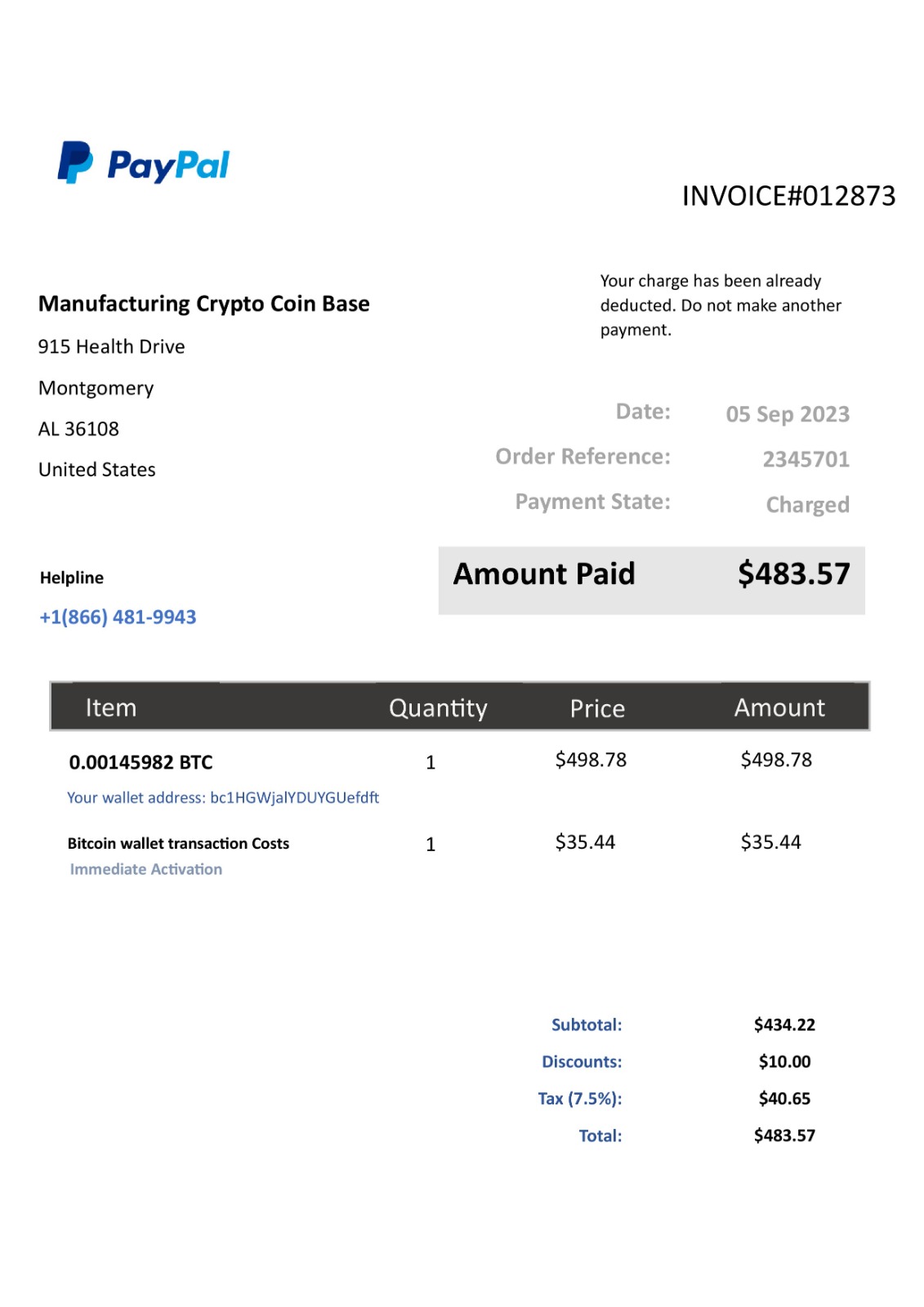Click the PayPal wordmark text
Image resolution: width=924 pixels, height=1307 pixels.
tap(168, 166)
